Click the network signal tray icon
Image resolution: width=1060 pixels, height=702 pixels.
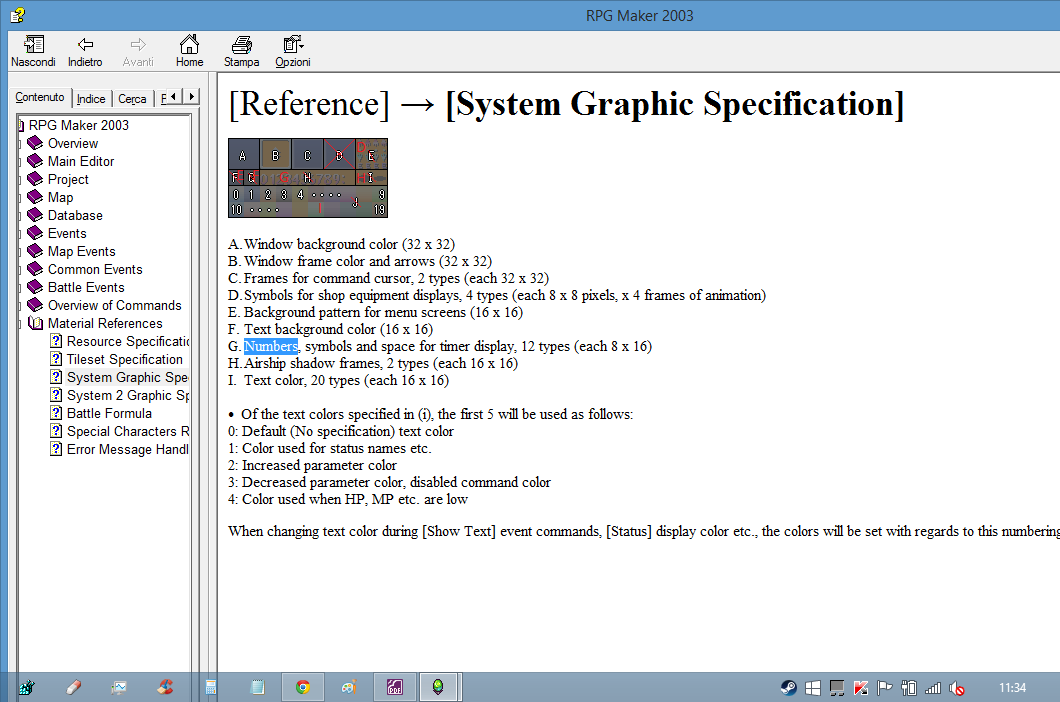pos(933,688)
